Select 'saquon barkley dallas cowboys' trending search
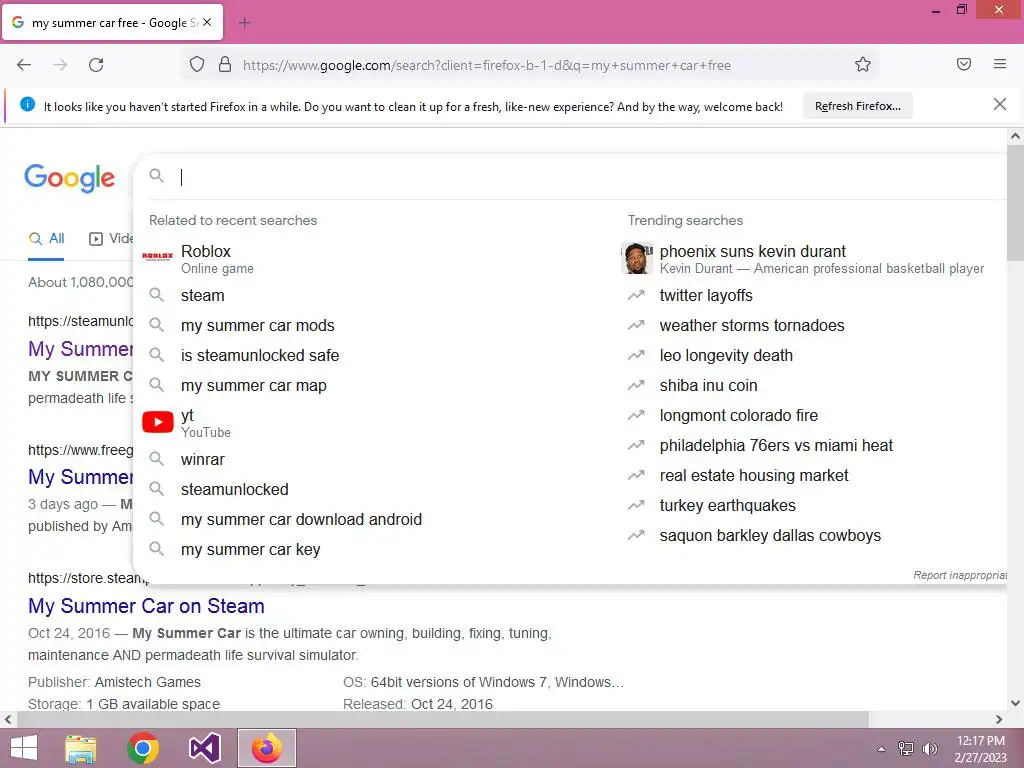The width and height of the screenshot is (1024, 768). click(x=770, y=536)
